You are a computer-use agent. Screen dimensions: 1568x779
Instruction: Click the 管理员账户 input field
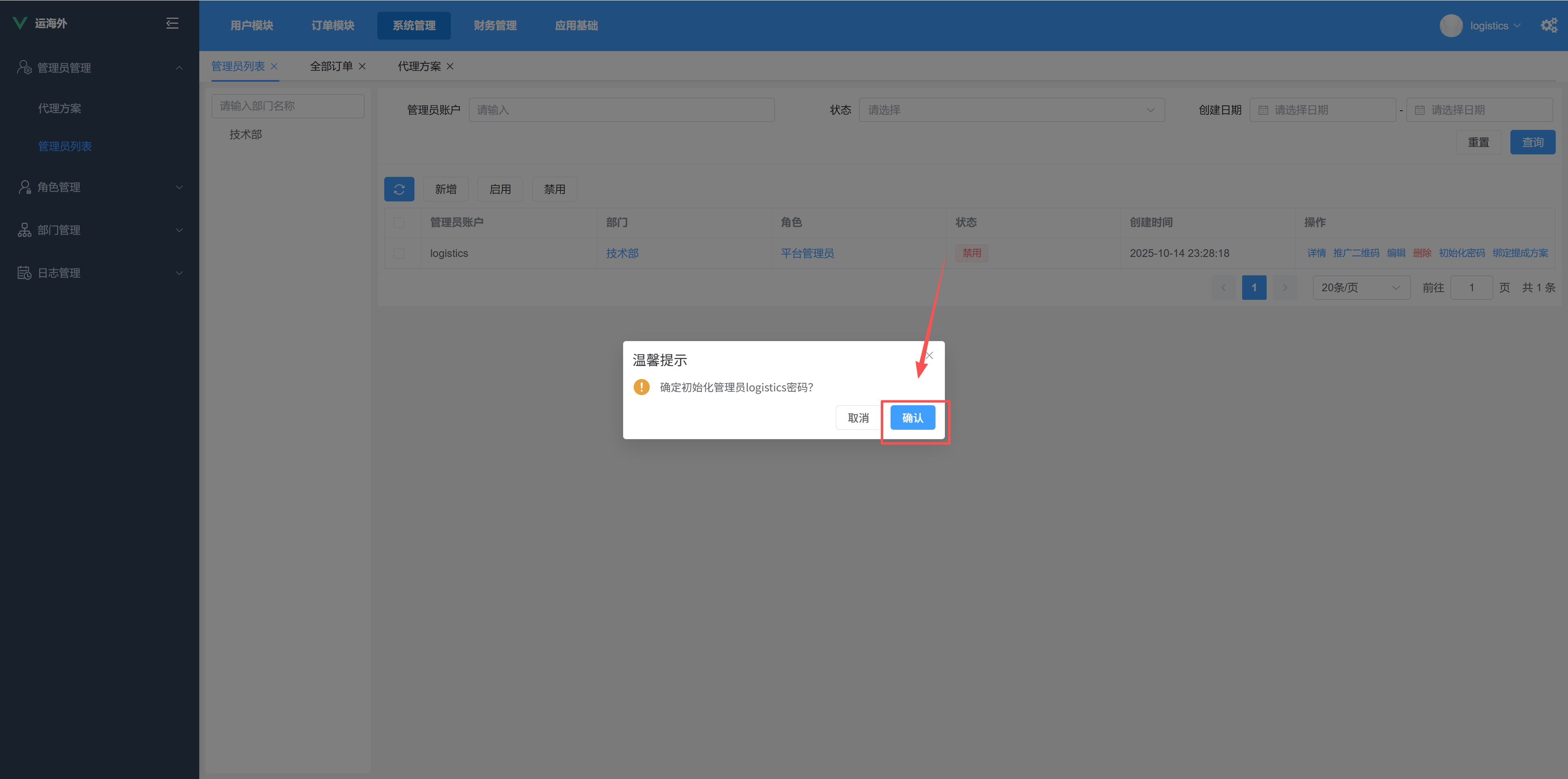tap(621, 110)
